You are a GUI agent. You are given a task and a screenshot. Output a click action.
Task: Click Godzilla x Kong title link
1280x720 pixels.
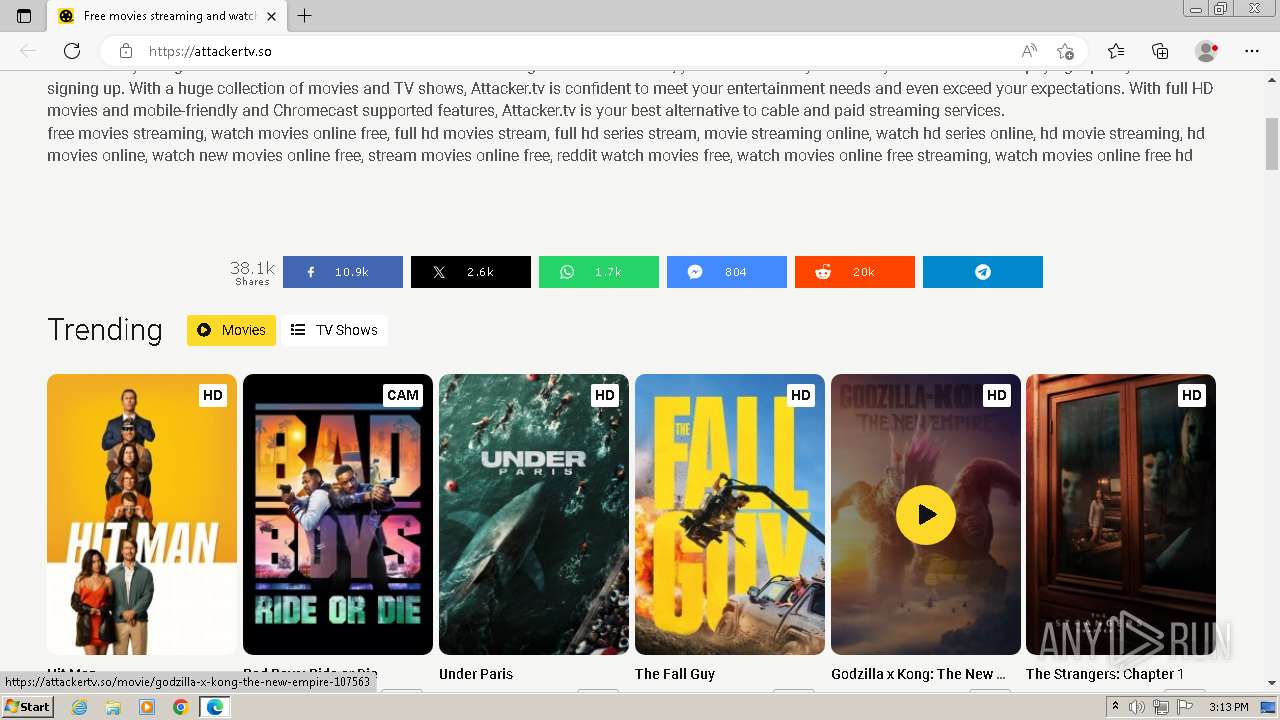click(919, 674)
